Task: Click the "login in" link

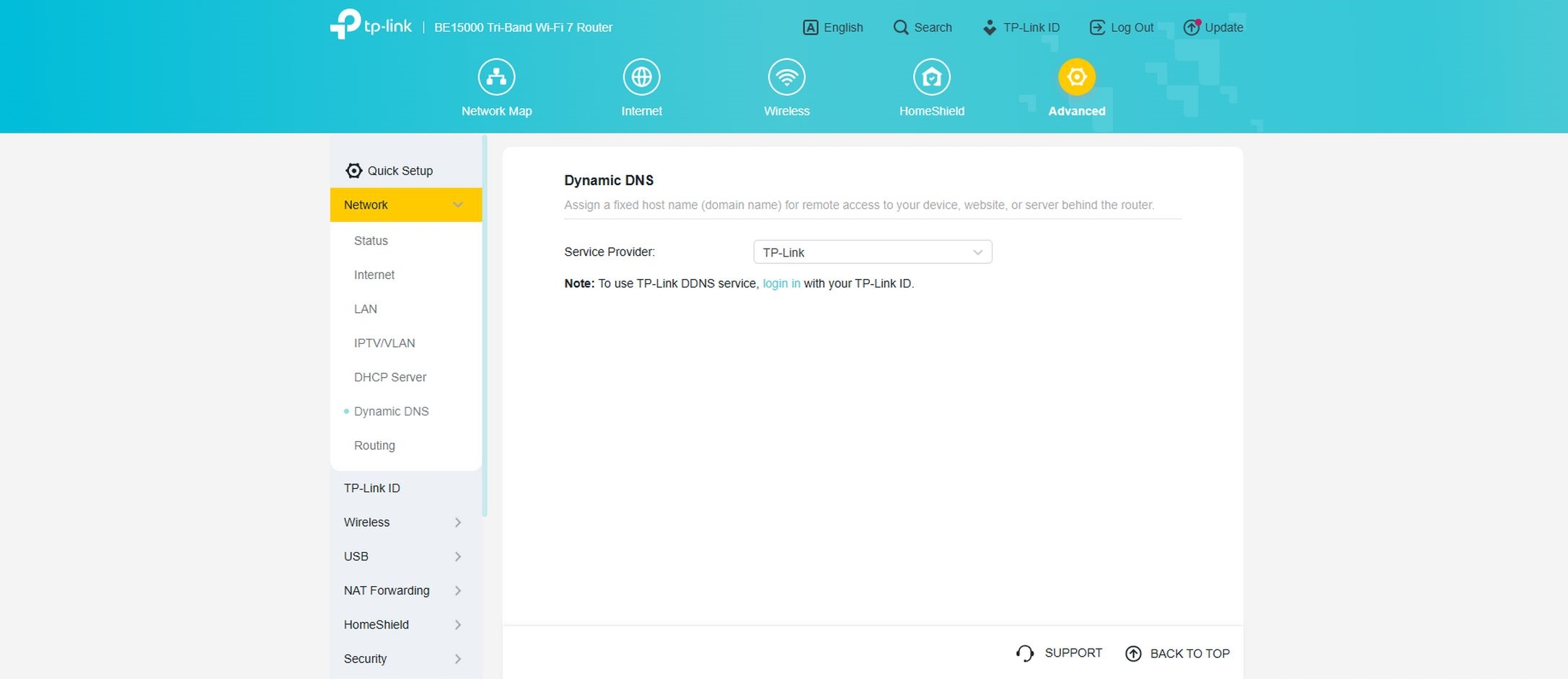Action: [x=781, y=284]
